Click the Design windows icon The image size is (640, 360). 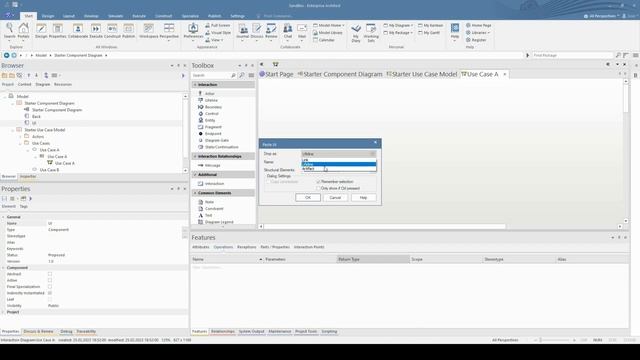[41, 31]
